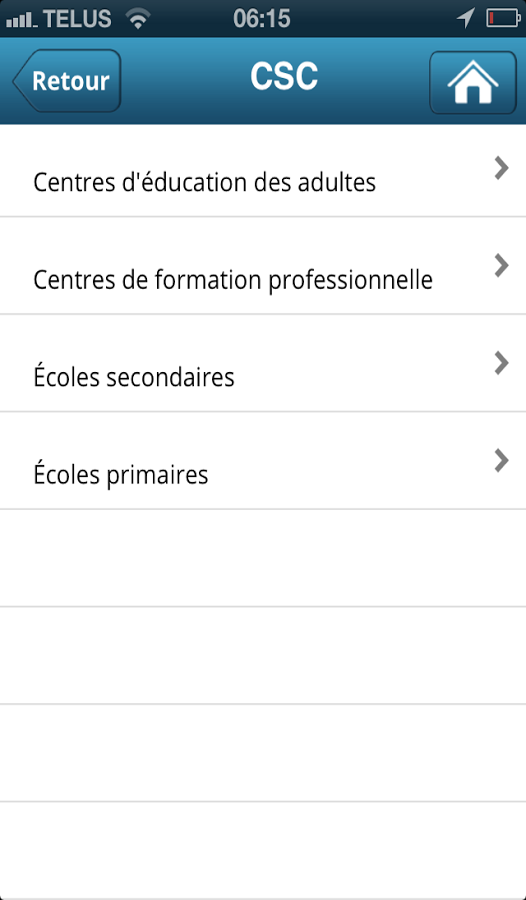Tap the battery icon in status bar
This screenshot has height=900, width=526.
click(503, 18)
